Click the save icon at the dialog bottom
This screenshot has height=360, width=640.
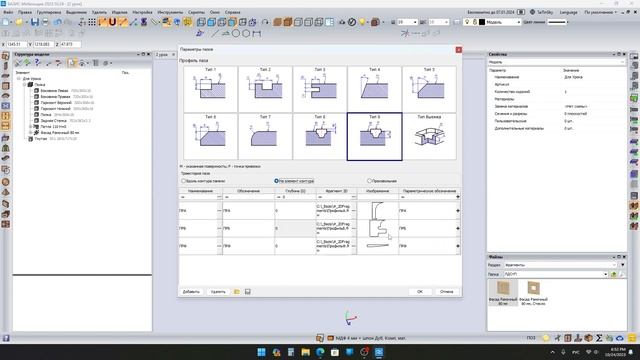[248, 292]
